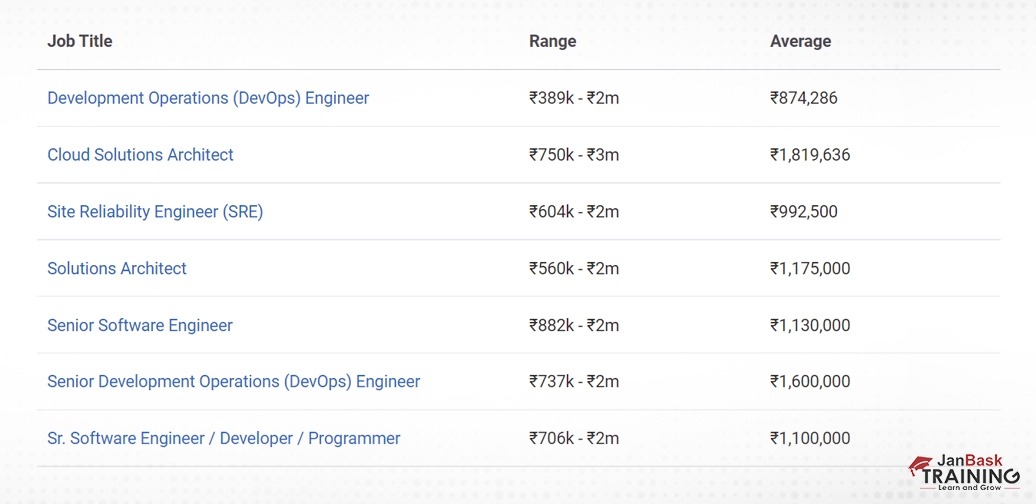1036x504 pixels.
Task: Click the ₹389k - ₹2m range cell
Action: tap(574, 98)
